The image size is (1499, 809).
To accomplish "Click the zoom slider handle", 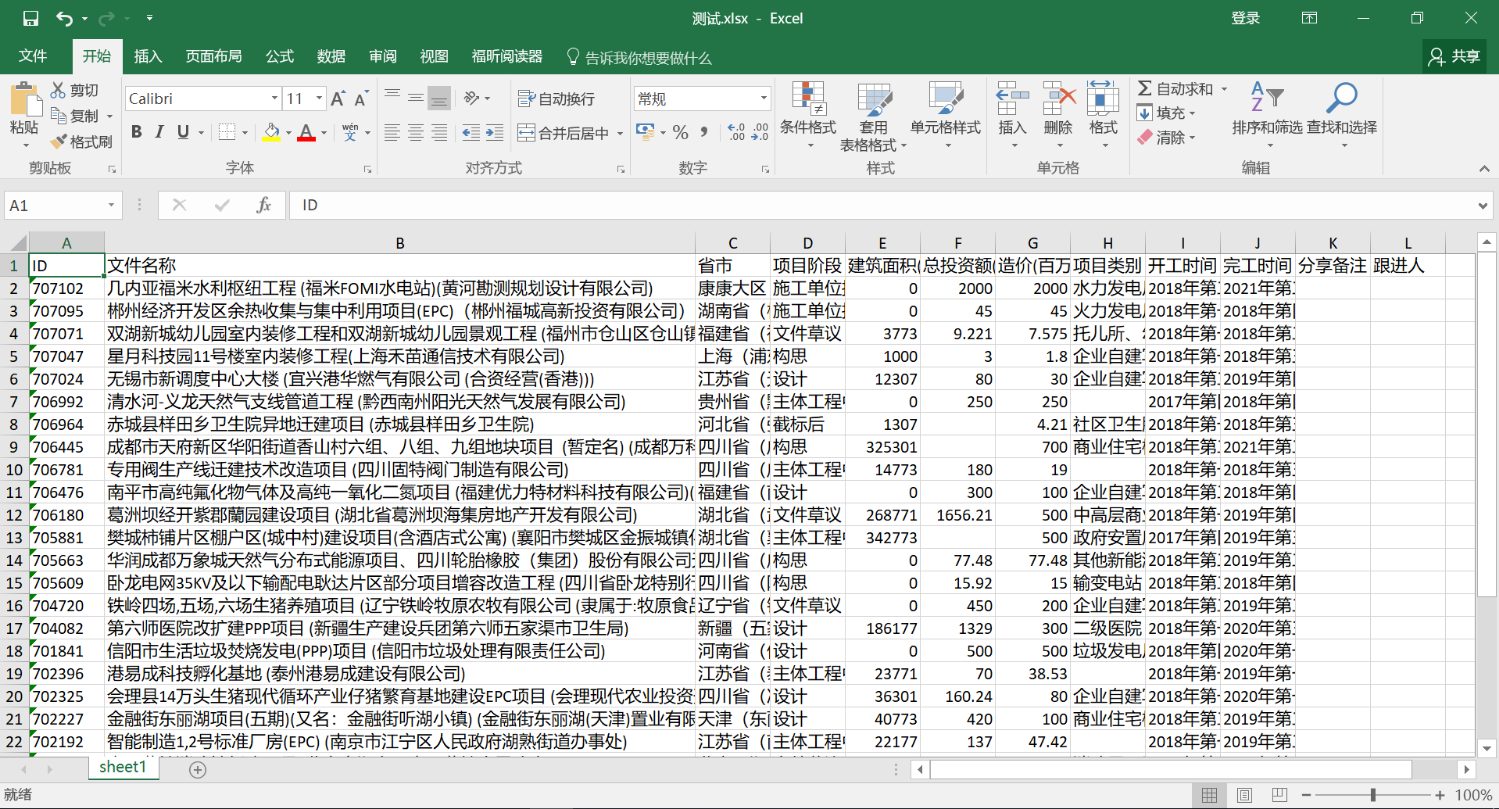I will (x=1374, y=795).
